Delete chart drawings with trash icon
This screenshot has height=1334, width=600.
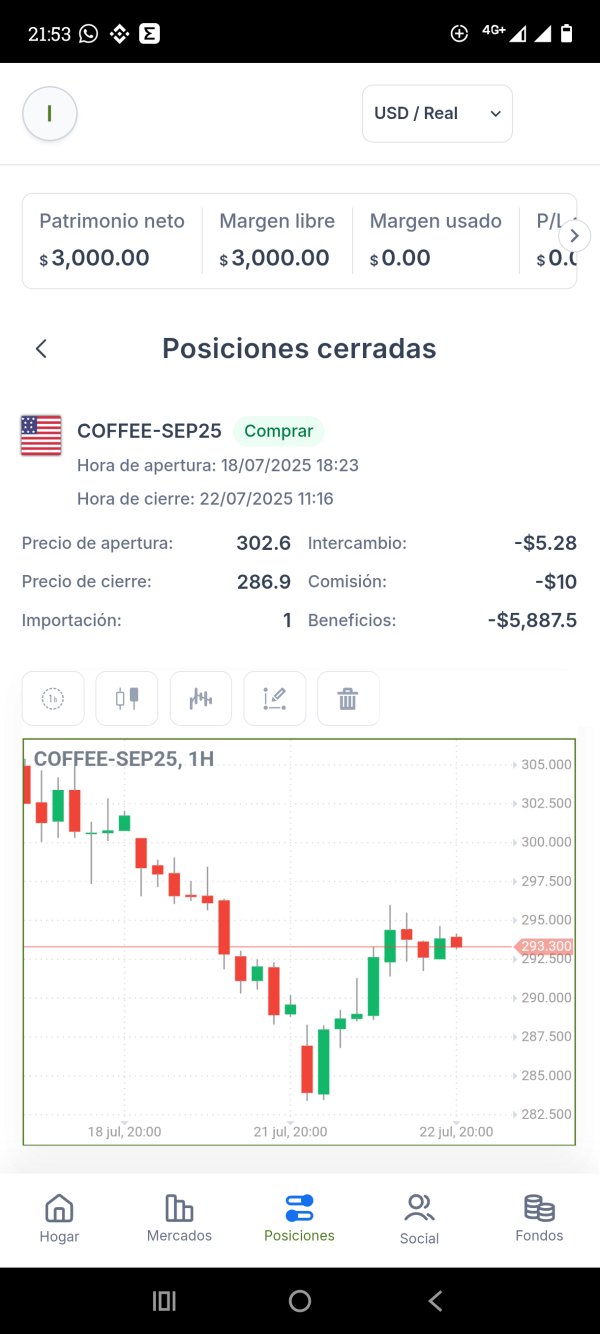click(348, 698)
